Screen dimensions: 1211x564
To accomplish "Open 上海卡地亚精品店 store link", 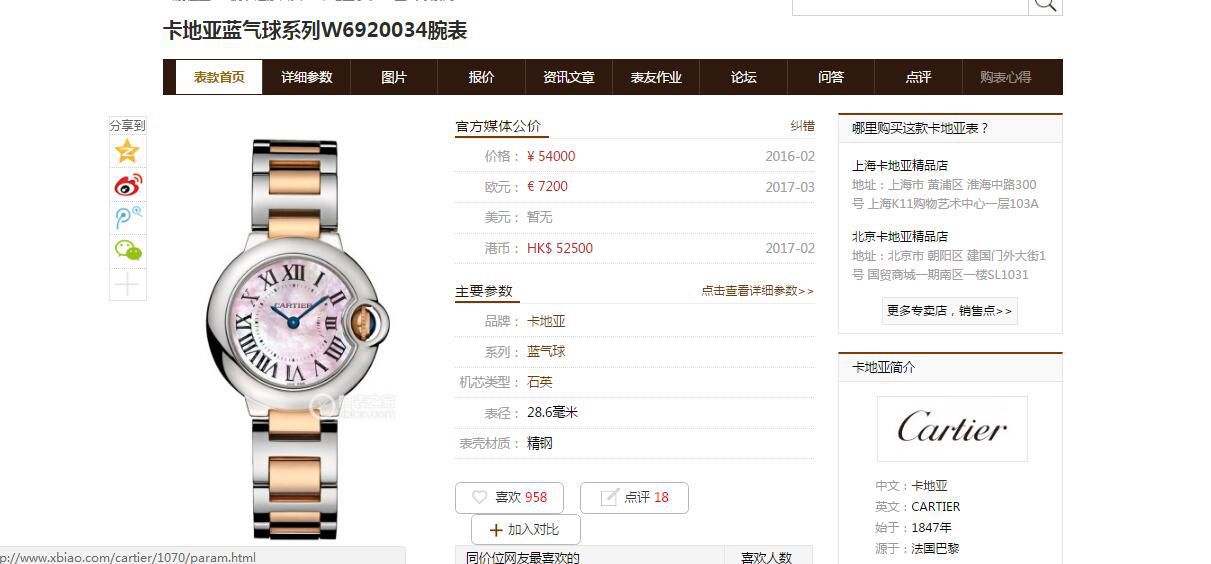I will [x=900, y=165].
